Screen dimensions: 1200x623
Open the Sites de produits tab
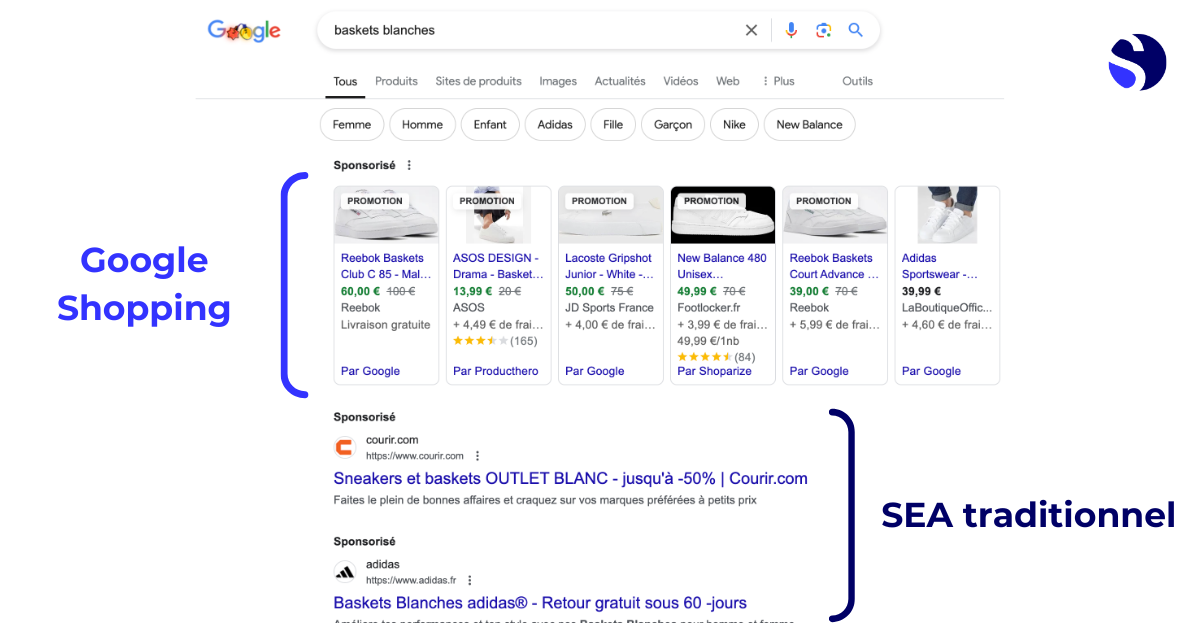tap(478, 81)
